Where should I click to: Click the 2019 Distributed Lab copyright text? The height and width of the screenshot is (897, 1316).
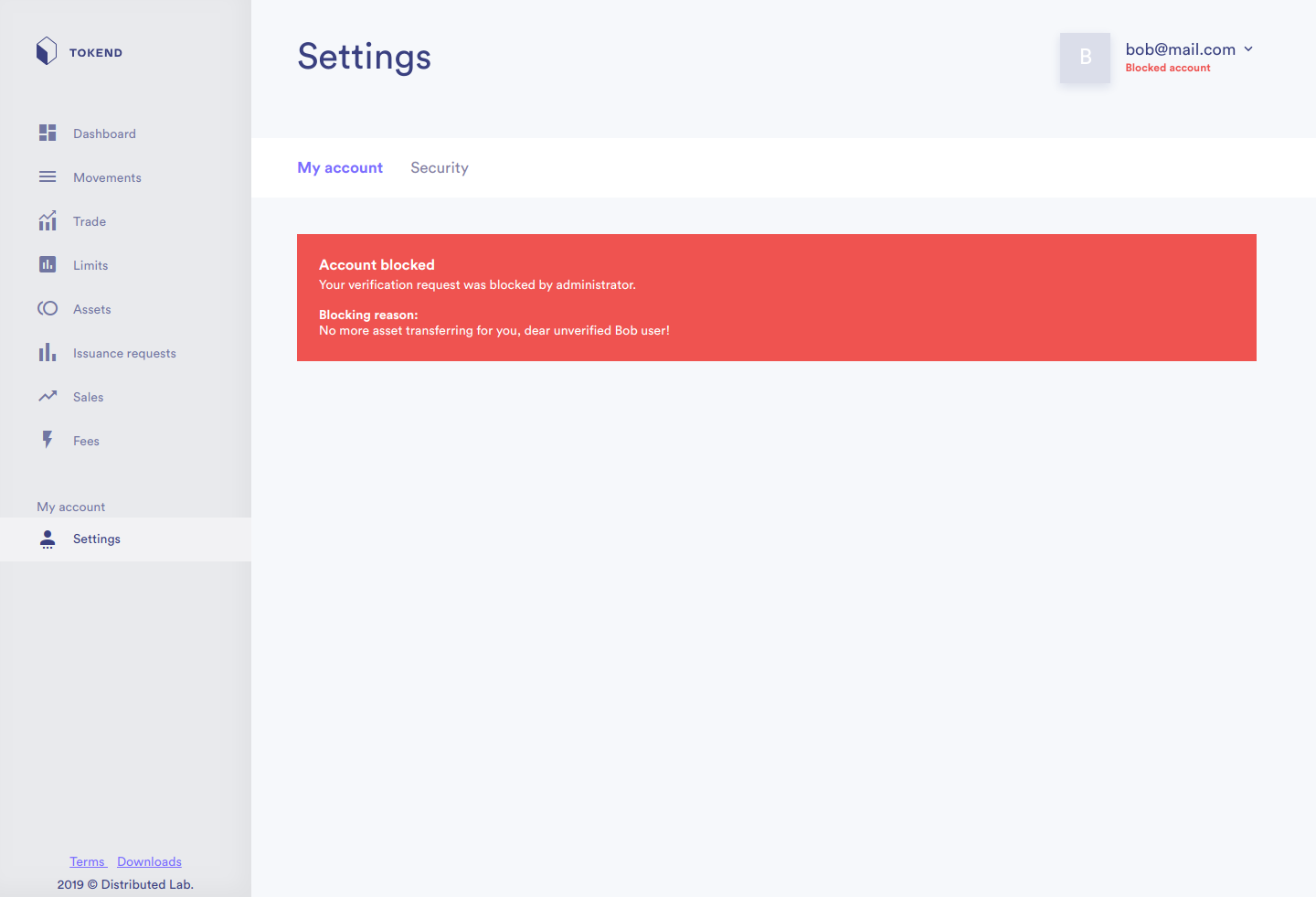[125, 884]
